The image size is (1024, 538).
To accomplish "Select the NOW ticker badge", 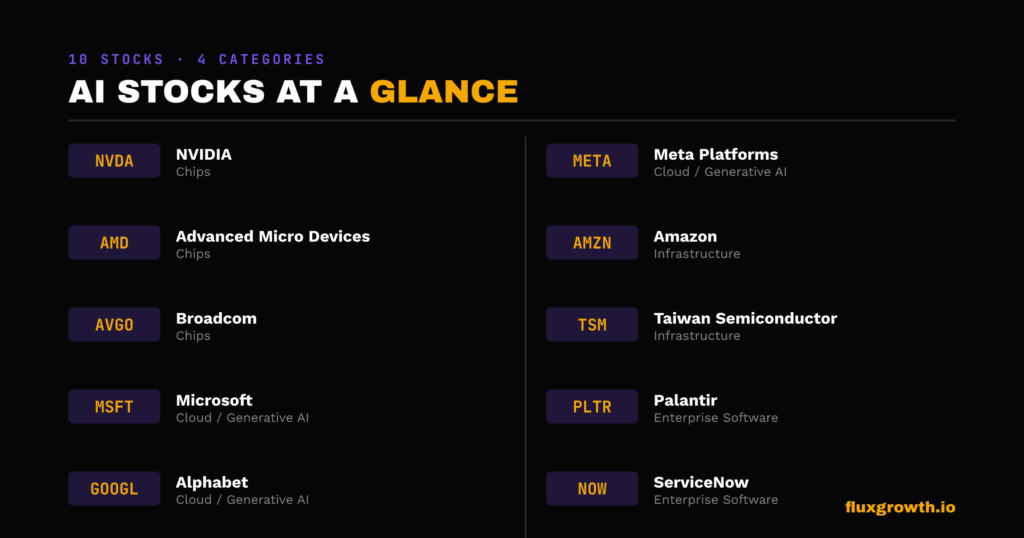I will click(592, 488).
